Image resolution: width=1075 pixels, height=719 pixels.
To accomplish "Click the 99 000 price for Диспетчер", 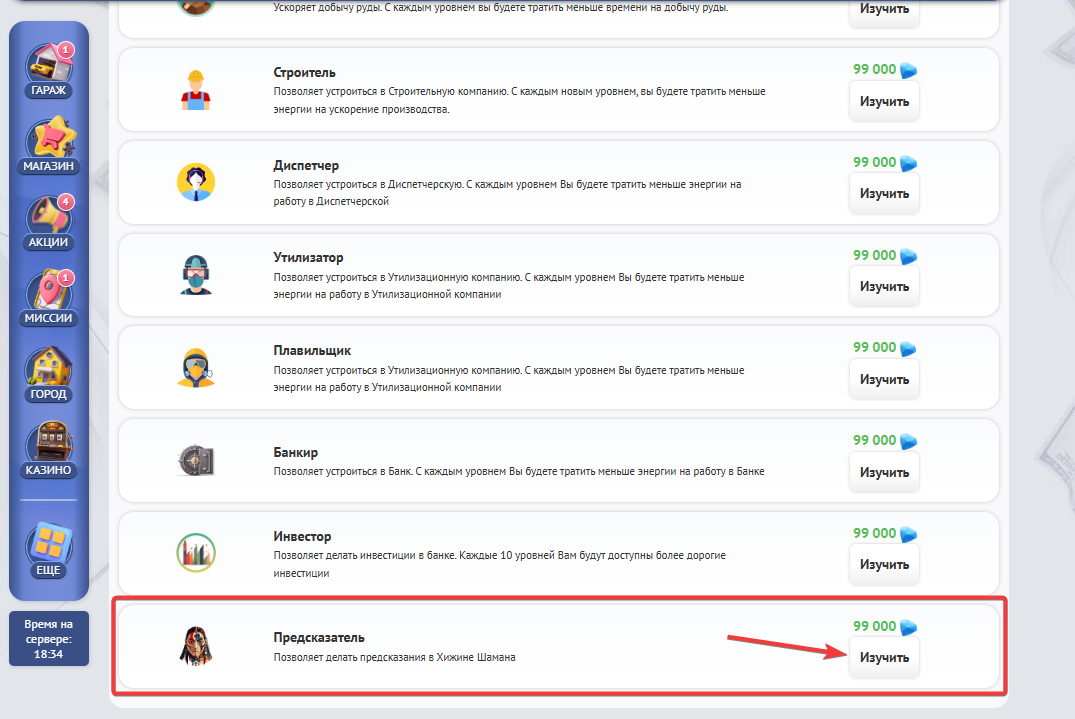I will point(874,162).
